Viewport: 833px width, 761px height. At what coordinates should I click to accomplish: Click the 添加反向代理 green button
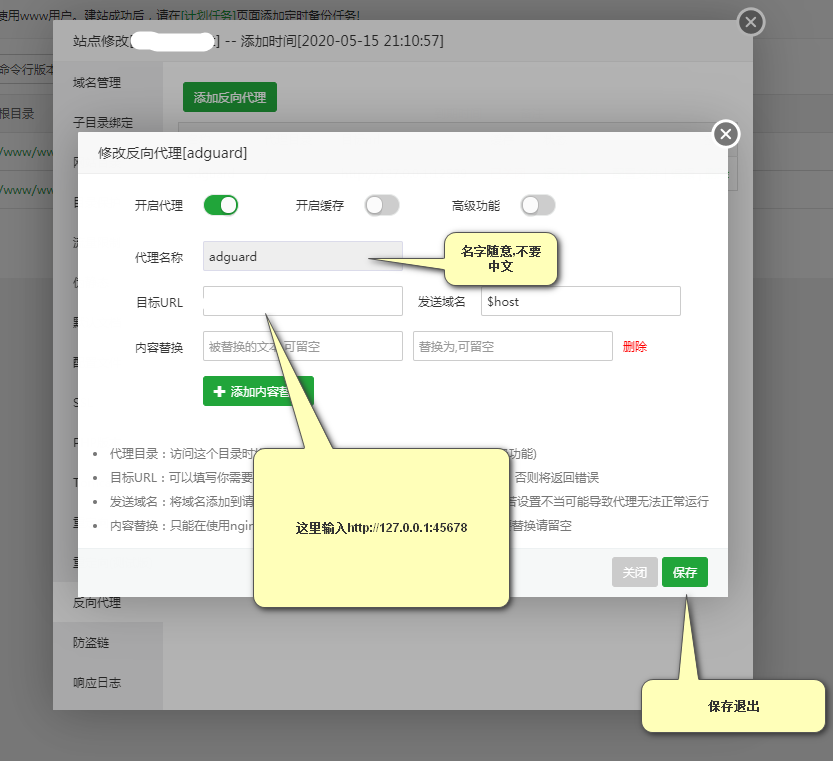click(x=230, y=98)
